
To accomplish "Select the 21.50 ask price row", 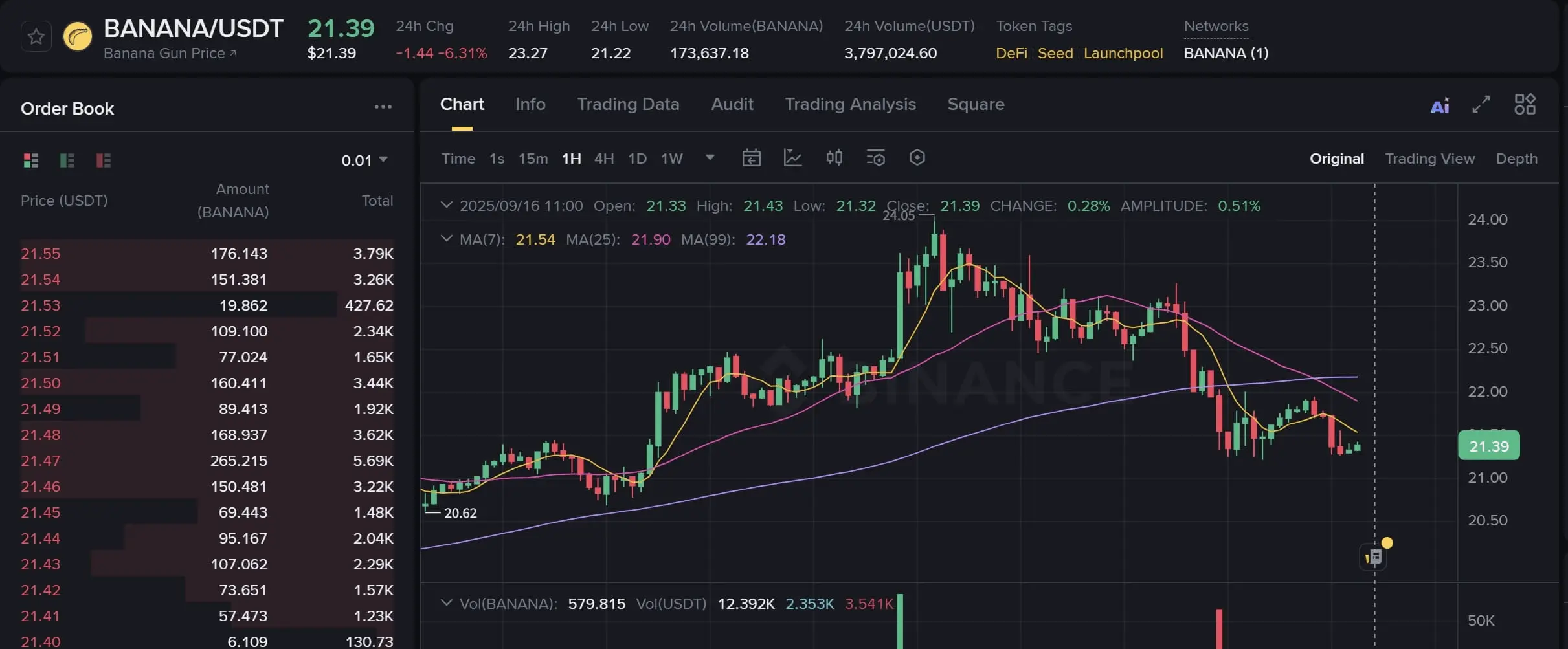I will point(207,383).
